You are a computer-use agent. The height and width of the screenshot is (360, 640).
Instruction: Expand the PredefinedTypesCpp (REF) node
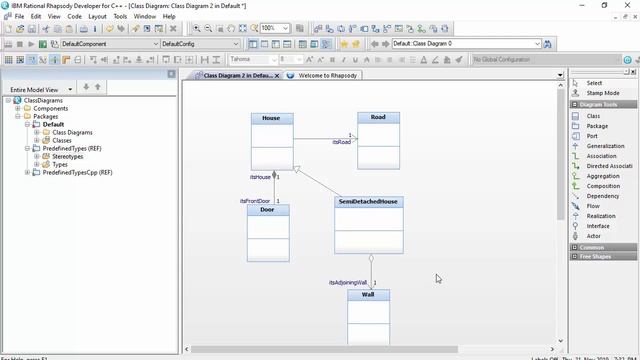(x=27, y=172)
